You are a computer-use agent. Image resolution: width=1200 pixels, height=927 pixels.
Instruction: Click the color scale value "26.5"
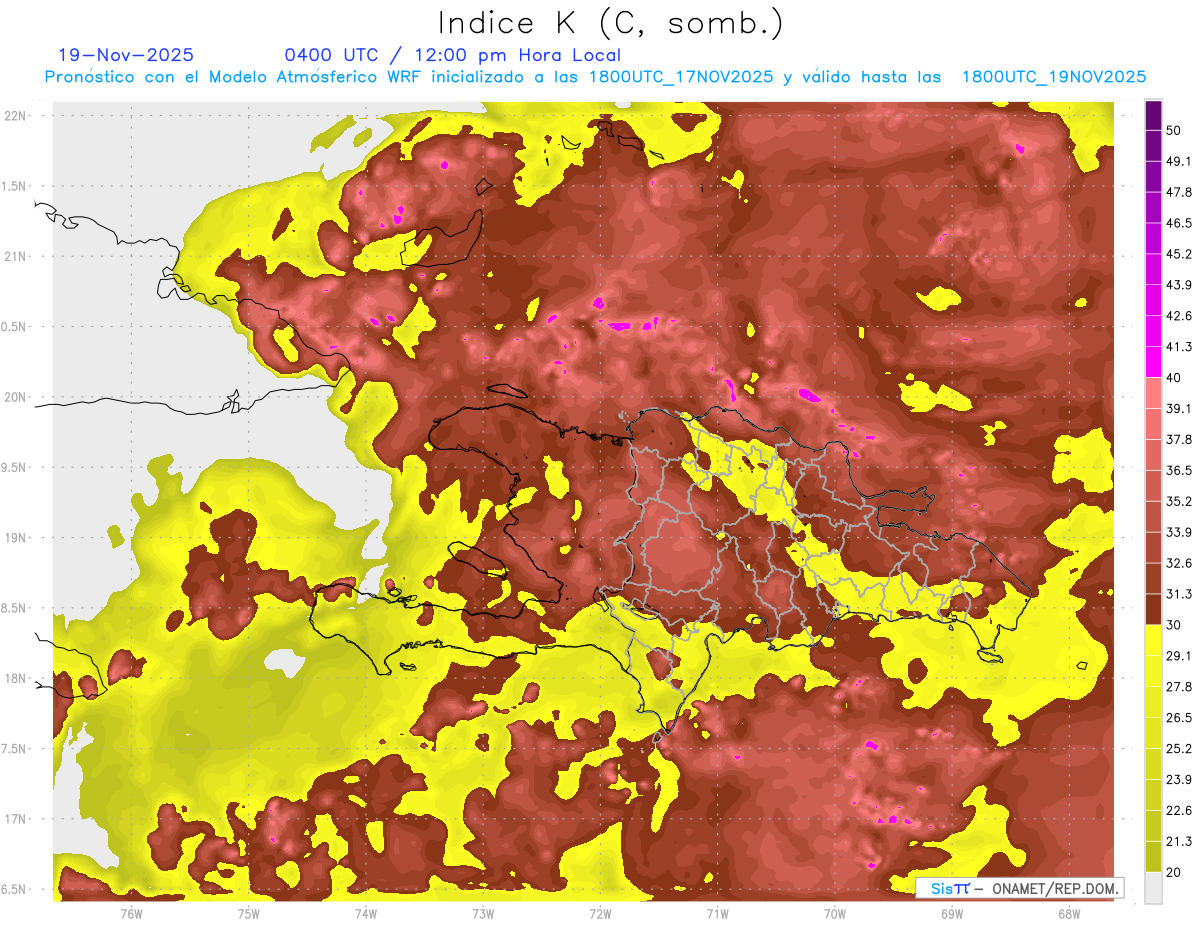[x=1179, y=718]
